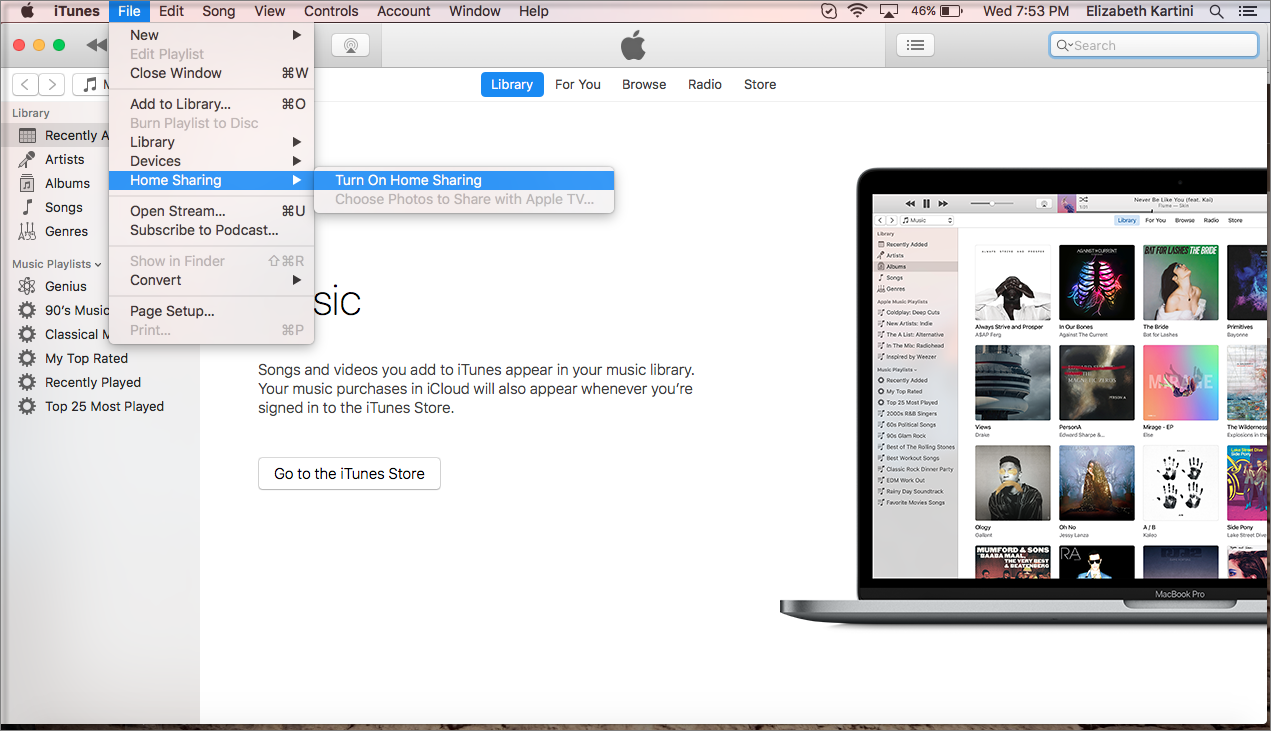The height and width of the screenshot is (731, 1271).
Task: Switch to the Store tab
Action: [x=760, y=85]
